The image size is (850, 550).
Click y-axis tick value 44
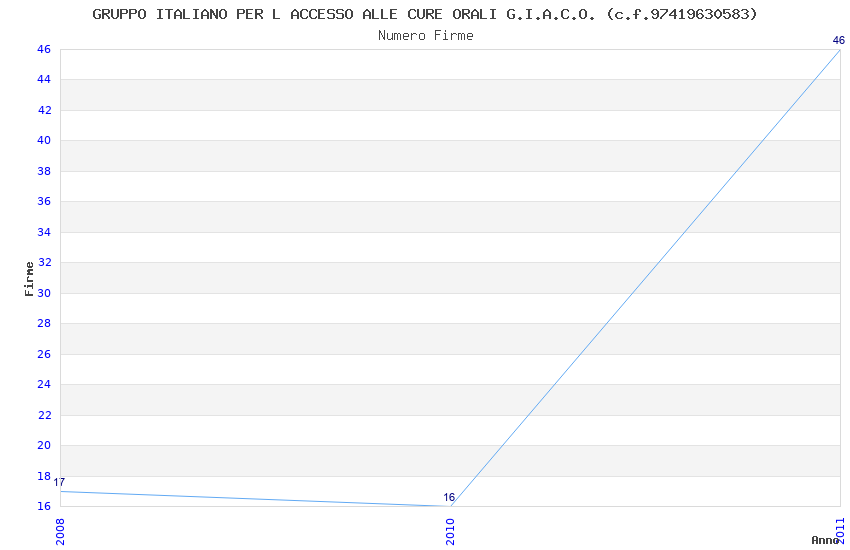pos(44,80)
